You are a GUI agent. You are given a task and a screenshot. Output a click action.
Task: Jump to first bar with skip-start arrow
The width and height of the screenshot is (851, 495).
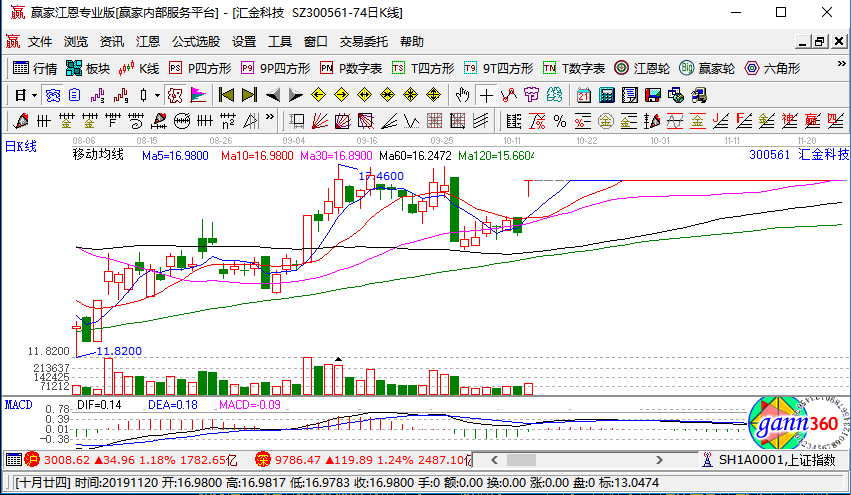(x=226, y=96)
